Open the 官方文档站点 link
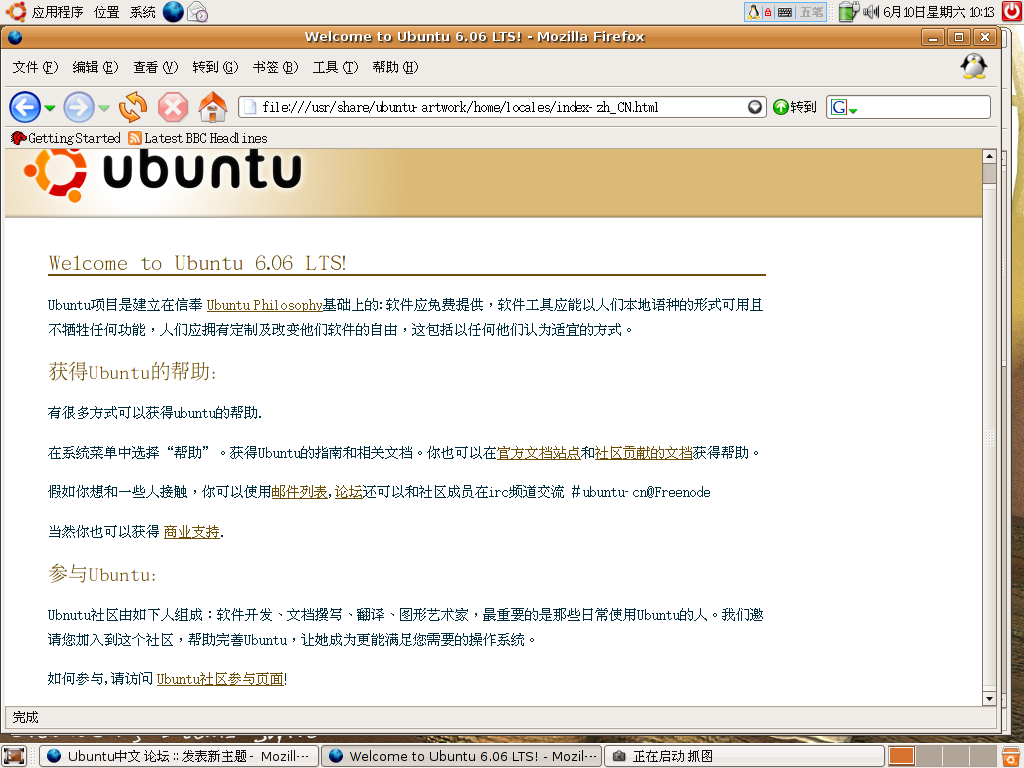Screen dimensions: 1024x768 point(539,453)
